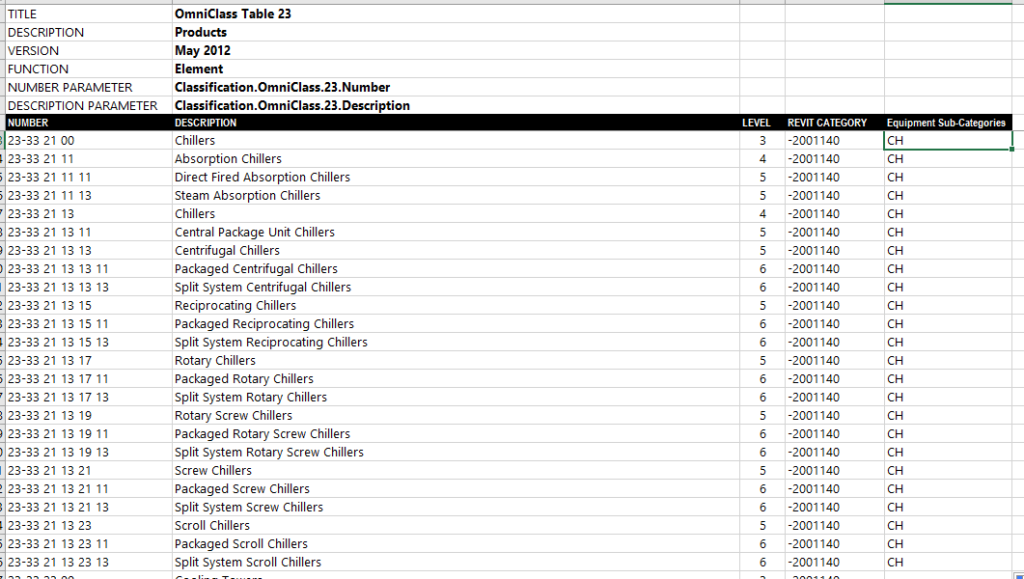Select 'Packaged Reciprocating Chillers' cell
Screen dimensions: 1024x579
click(456, 323)
